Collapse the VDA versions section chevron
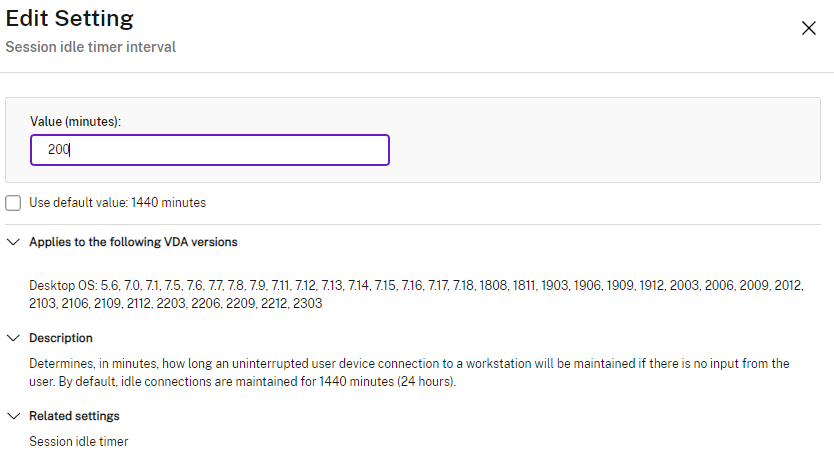The width and height of the screenshot is (834, 457). (x=13, y=242)
